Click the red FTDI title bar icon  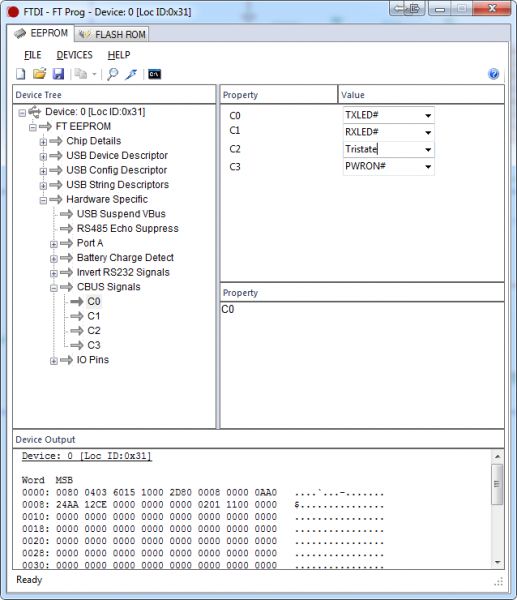tap(13, 12)
